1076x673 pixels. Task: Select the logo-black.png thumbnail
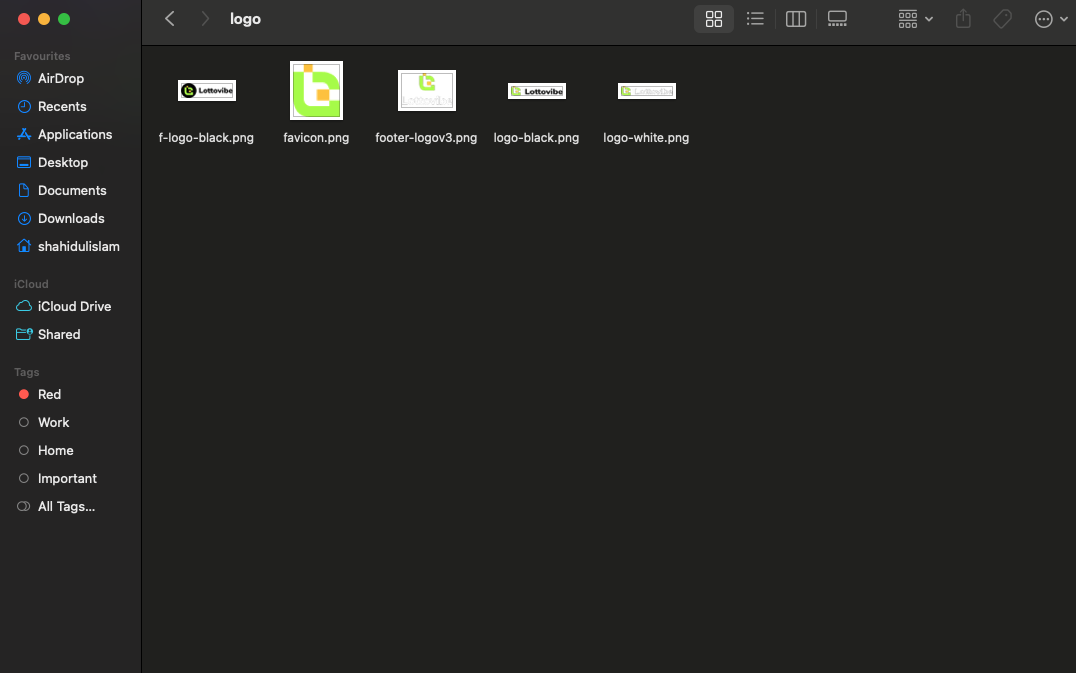(x=537, y=91)
